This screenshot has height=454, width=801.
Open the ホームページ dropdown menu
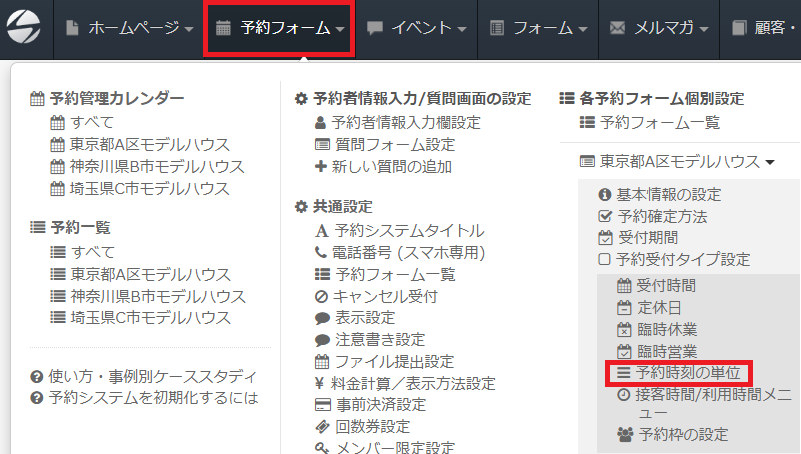pos(129,28)
